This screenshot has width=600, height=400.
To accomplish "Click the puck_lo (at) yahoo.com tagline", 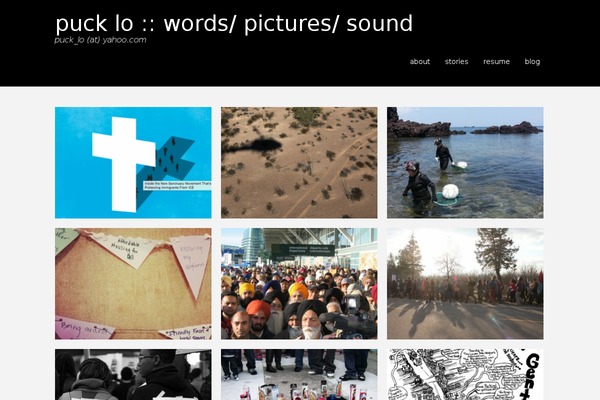I will coord(100,40).
